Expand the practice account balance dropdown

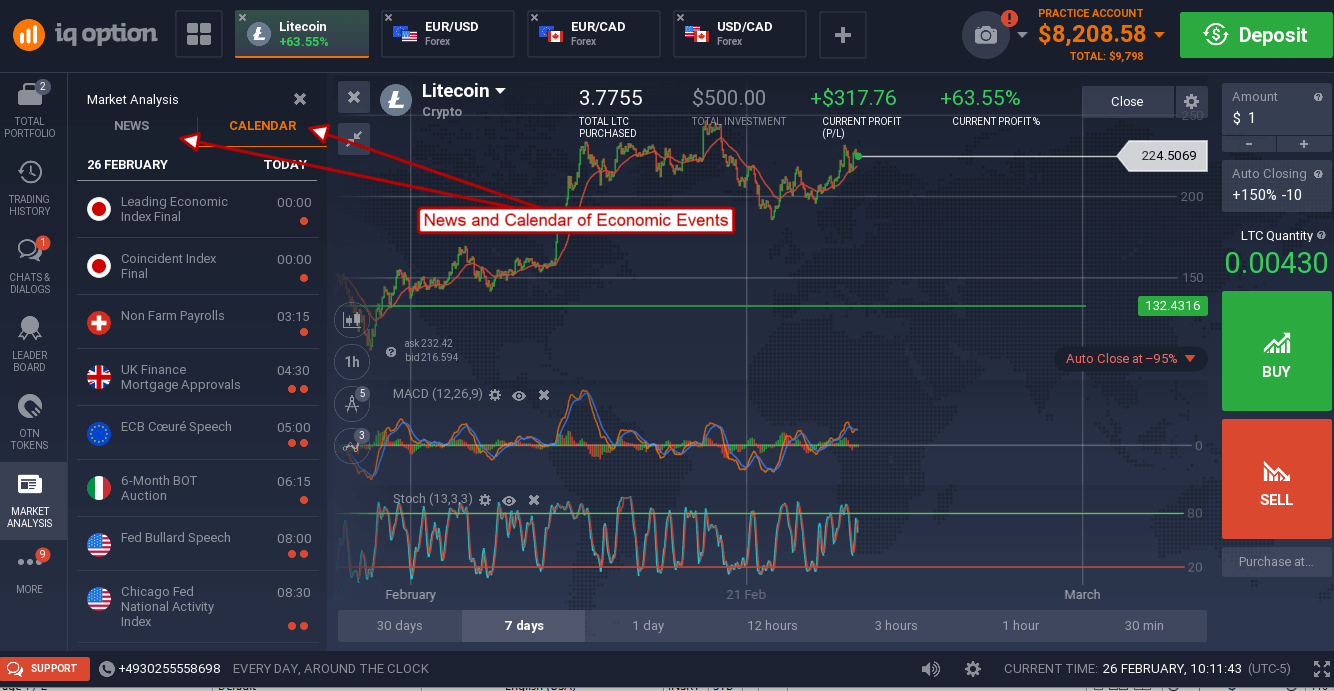[1159, 35]
